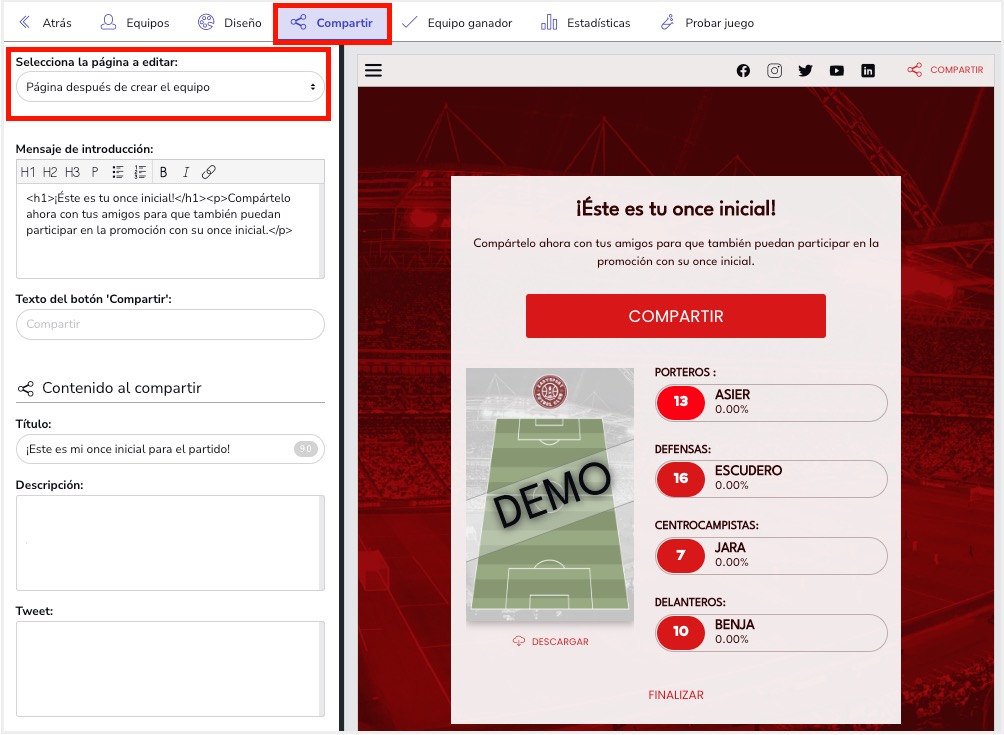The width and height of the screenshot is (1004, 735).
Task: Apply bulleted list in the message editor
Action: 118,172
